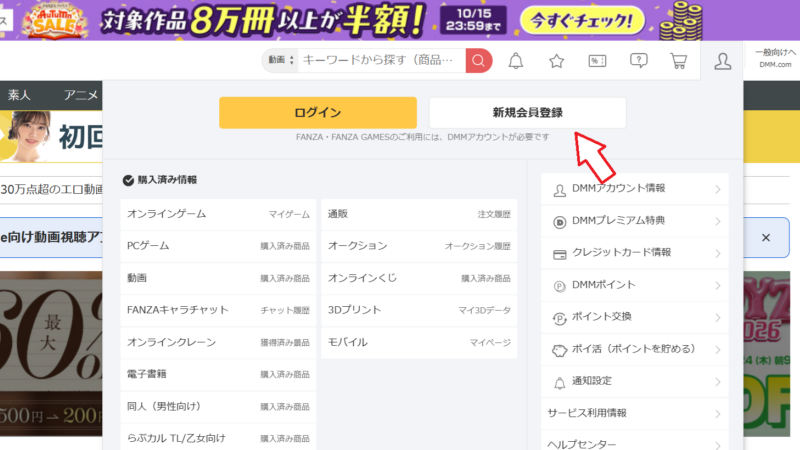Click the ポイント交換 icon
Screen dimensions: 800x450
560,318
